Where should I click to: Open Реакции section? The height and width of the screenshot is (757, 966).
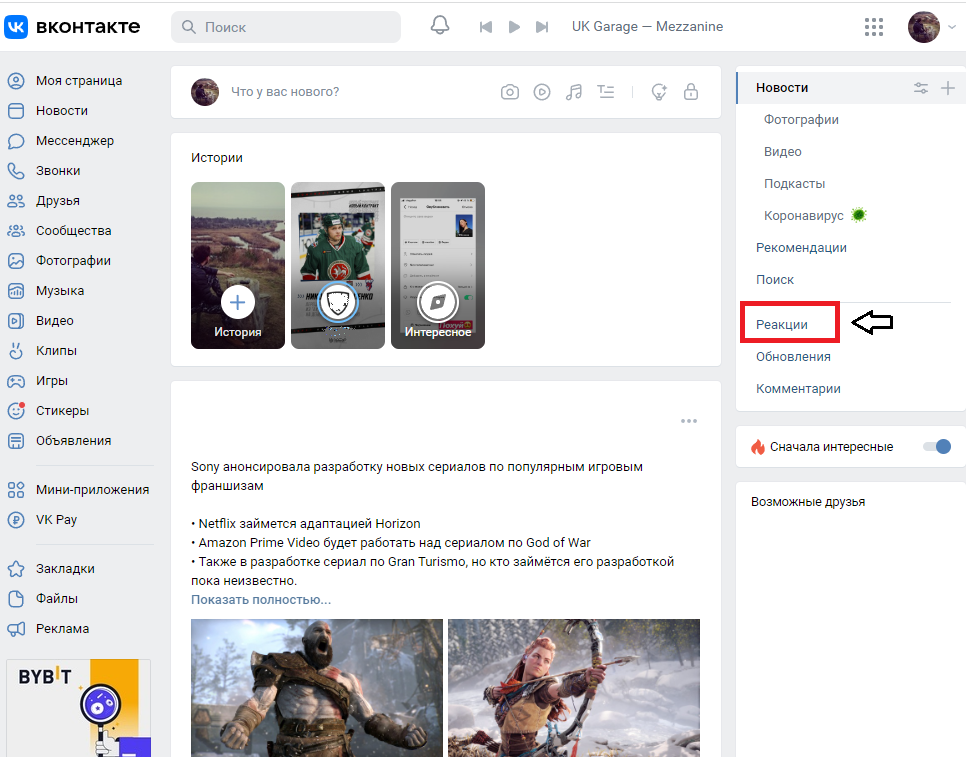point(782,325)
